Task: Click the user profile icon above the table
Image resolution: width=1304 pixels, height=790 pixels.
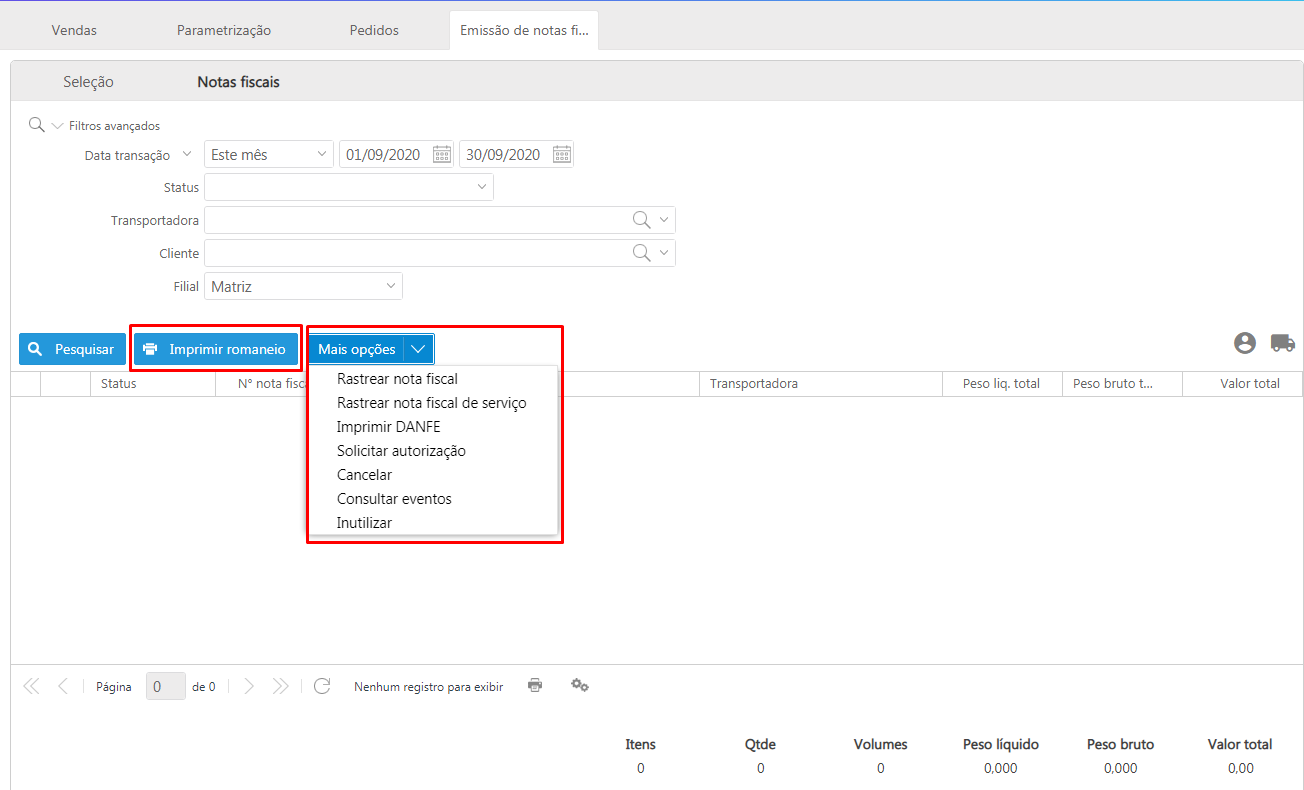Action: point(1245,343)
